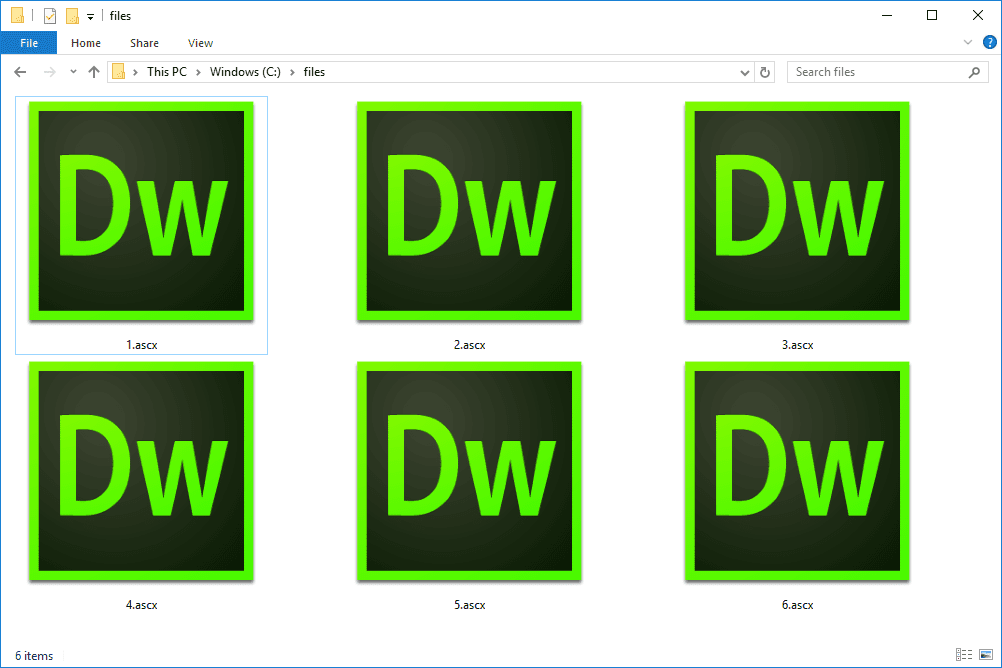1002x668 pixels.
Task: Click the Properties quick access icon
Action: pos(50,15)
